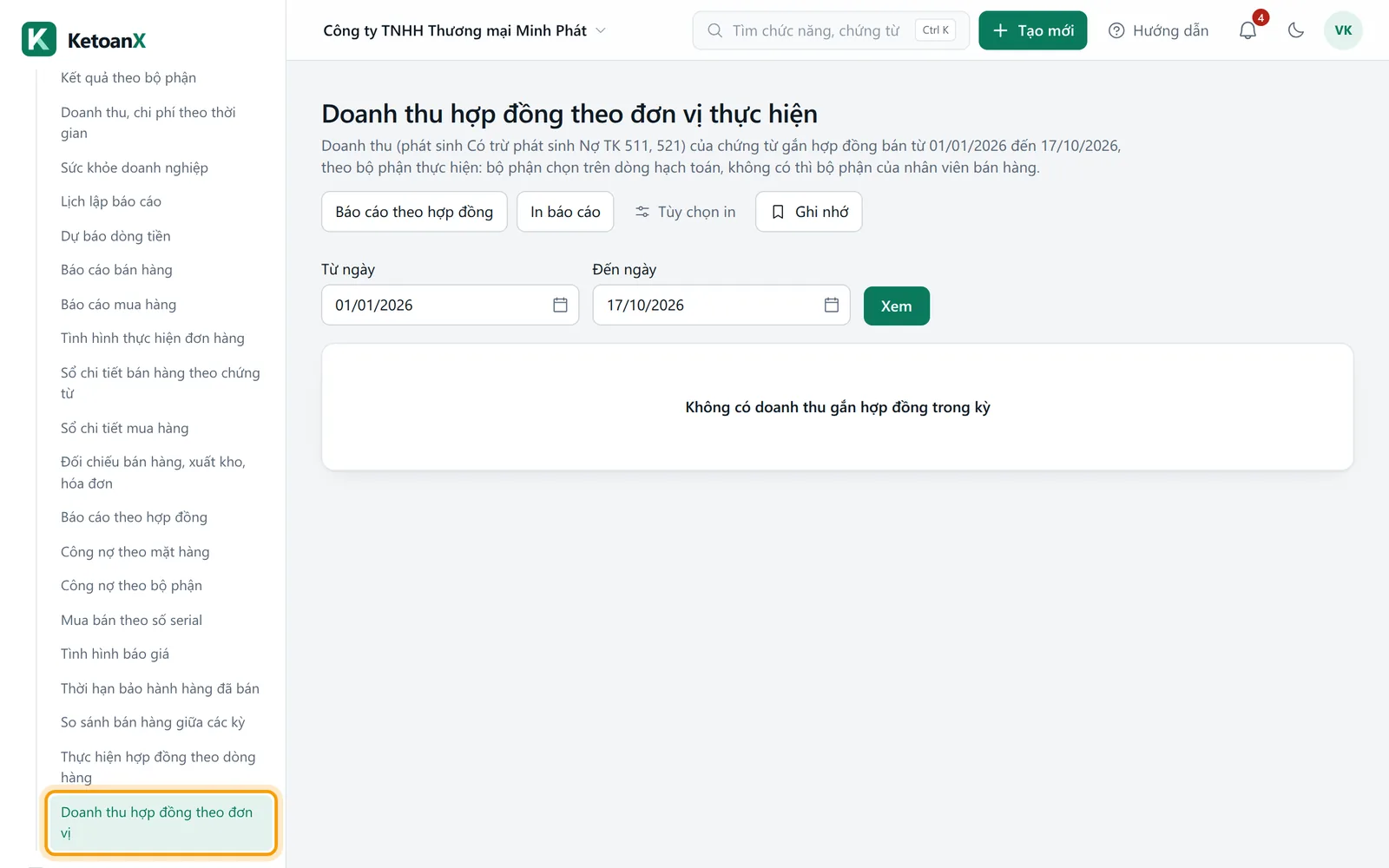The width and height of the screenshot is (1389, 868).
Task: Select Công nợ theo mặt hàng
Action: pos(135,552)
